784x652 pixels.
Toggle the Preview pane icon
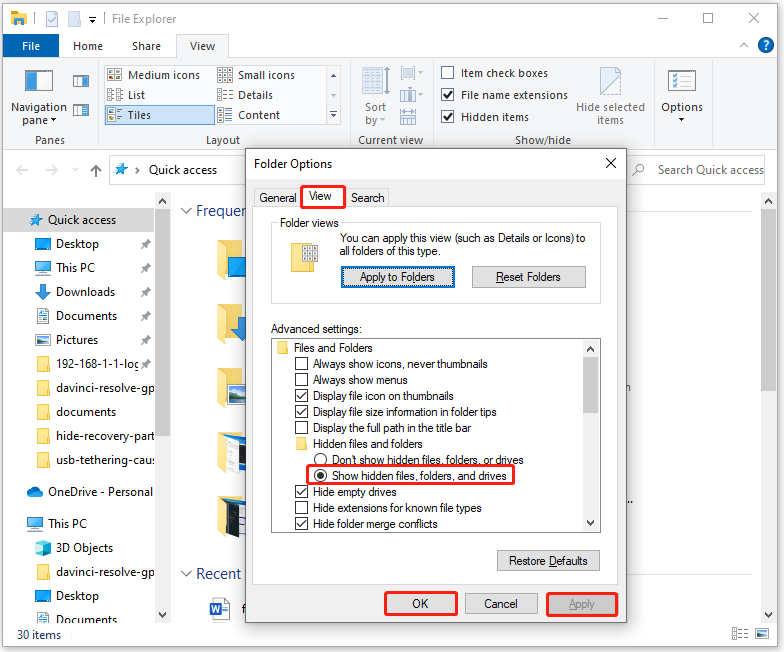point(80,81)
